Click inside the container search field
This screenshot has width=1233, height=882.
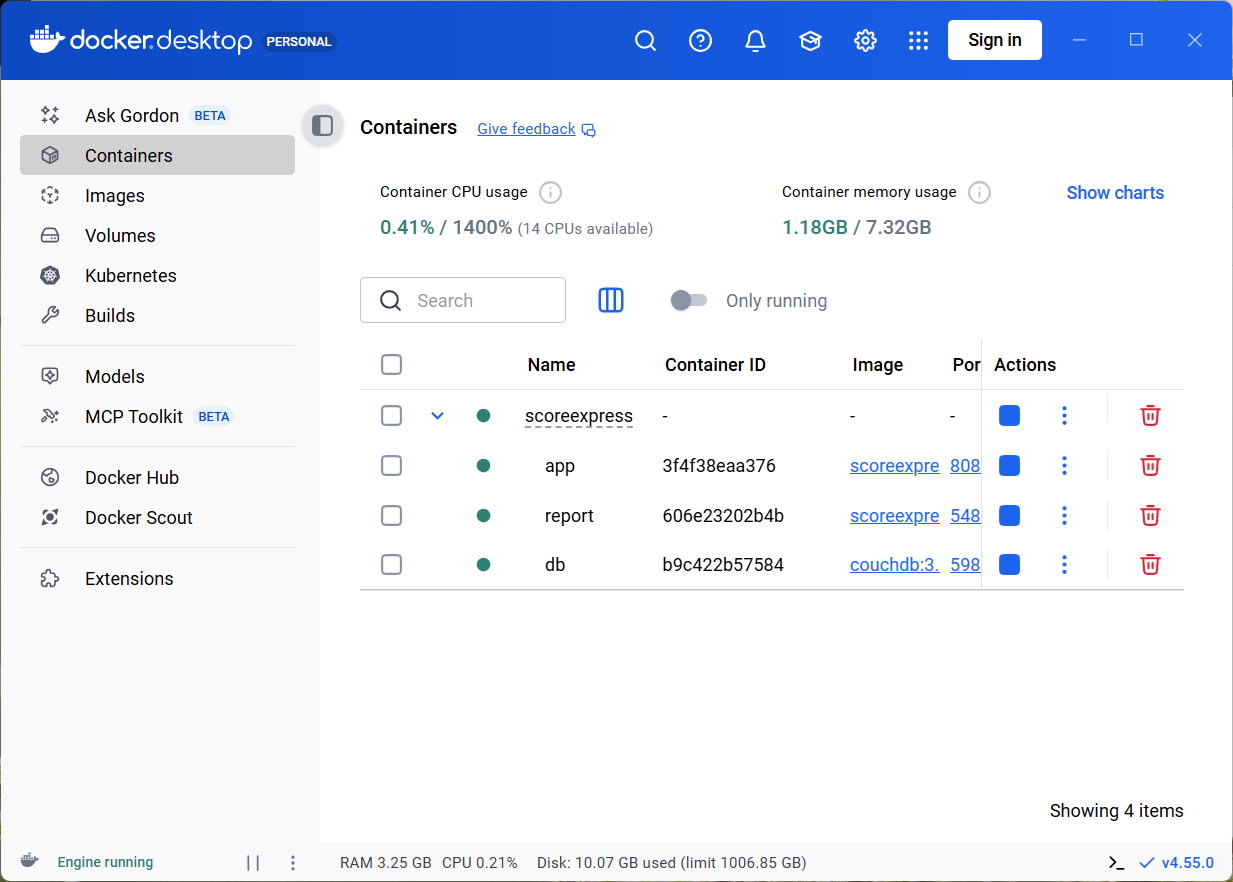click(470, 300)
